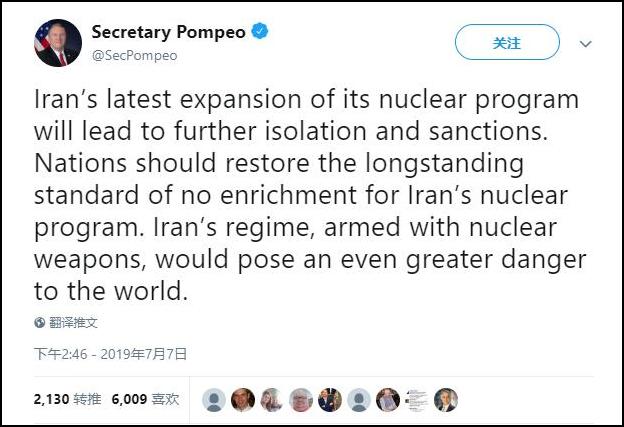Expand the tweet options chevron

pos(587,44)
